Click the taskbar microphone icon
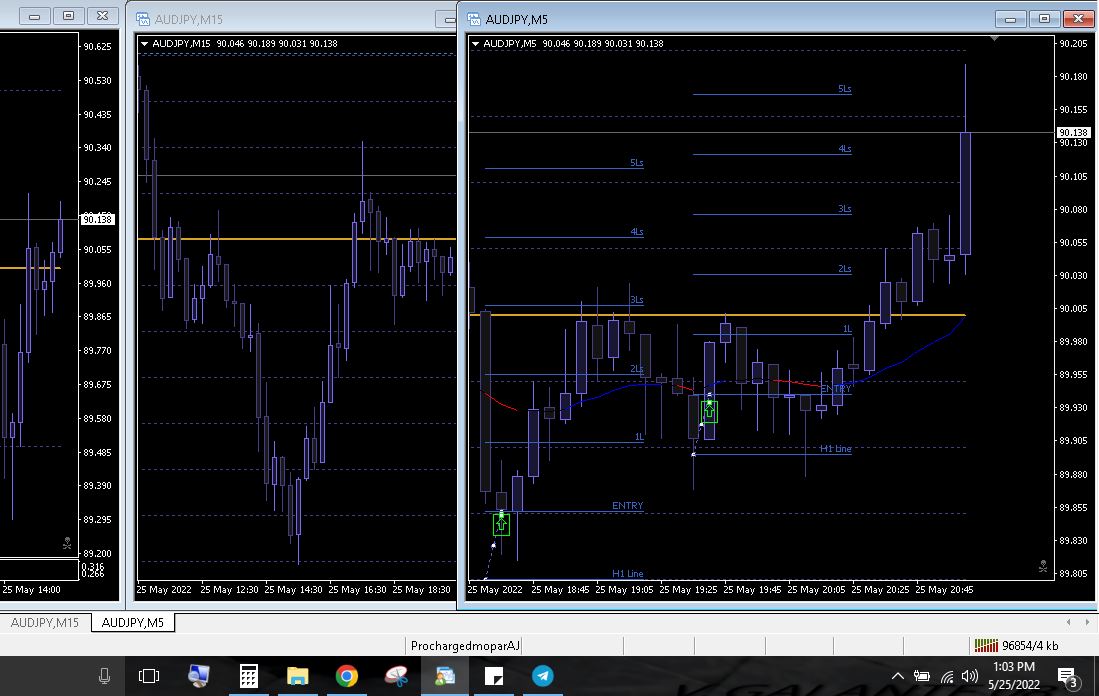Viewport: 1099px width, 696px height. coord(104,676)
